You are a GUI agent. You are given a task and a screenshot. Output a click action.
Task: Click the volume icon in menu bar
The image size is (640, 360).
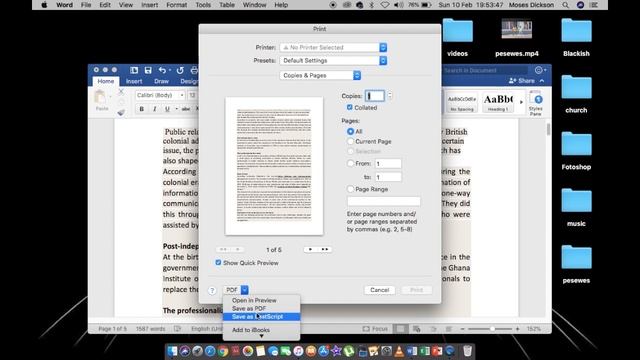[x=398, y=5]
